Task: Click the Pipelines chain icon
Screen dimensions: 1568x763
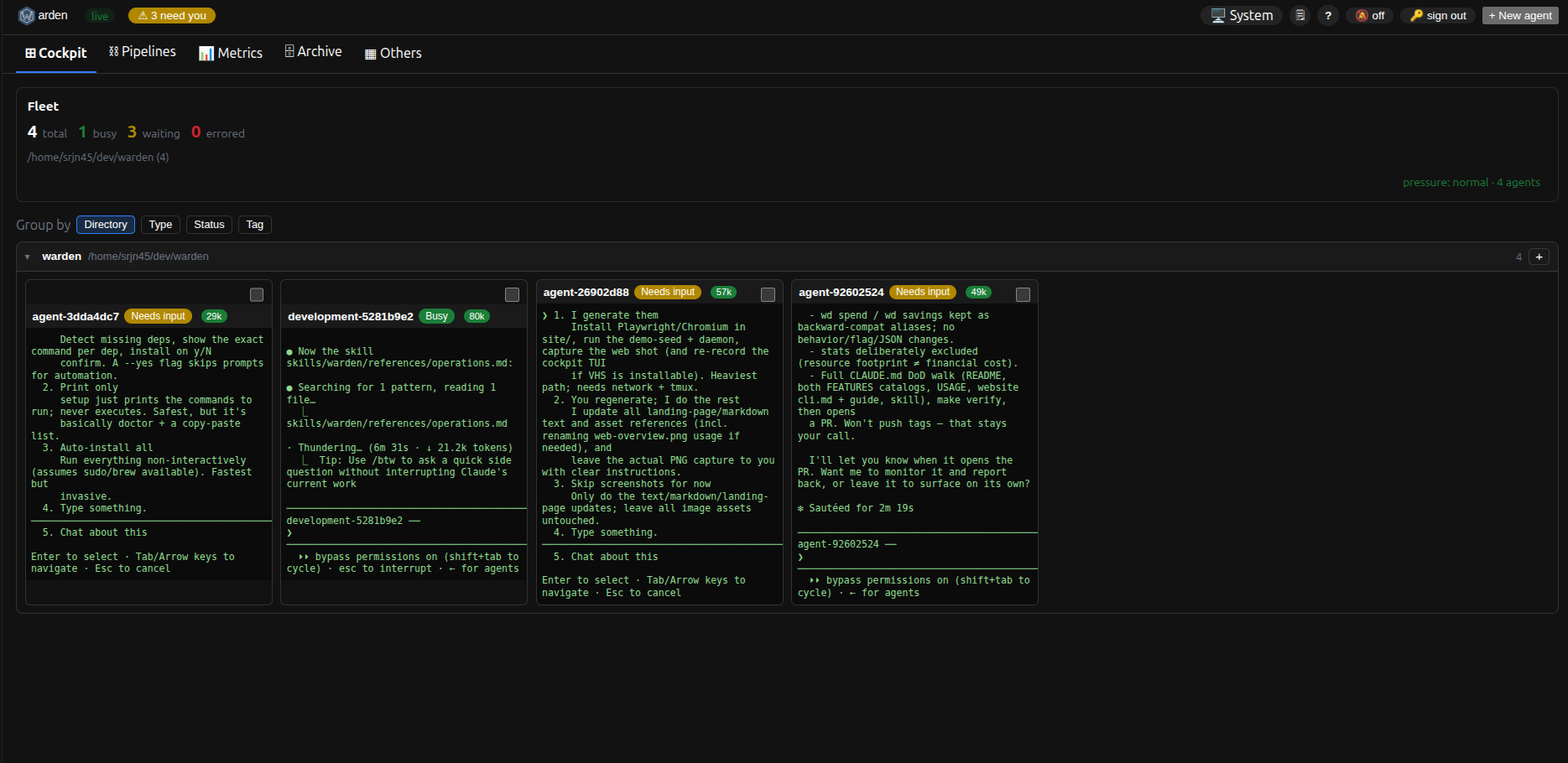Action: [113, 52]
